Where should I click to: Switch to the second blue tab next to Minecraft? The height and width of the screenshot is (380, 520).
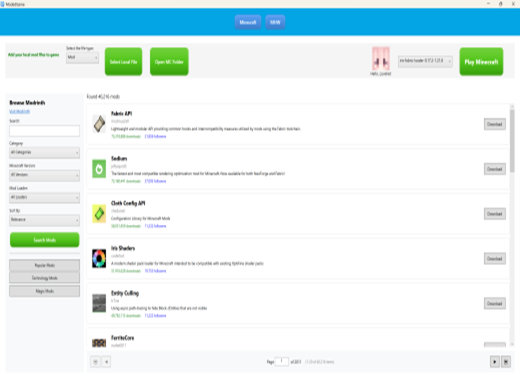(275, 22)
